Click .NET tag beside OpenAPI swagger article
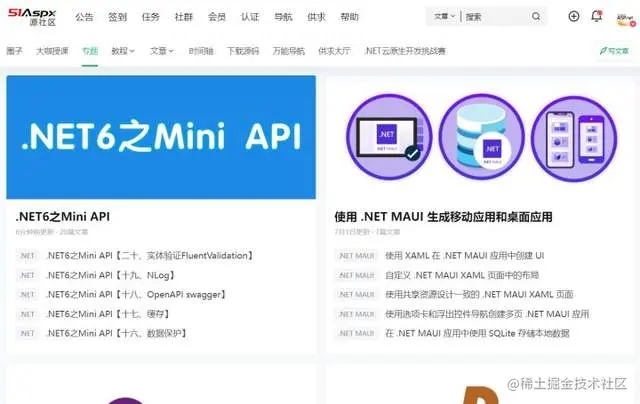This screenshot has height=404, width=640. [27, 295]
